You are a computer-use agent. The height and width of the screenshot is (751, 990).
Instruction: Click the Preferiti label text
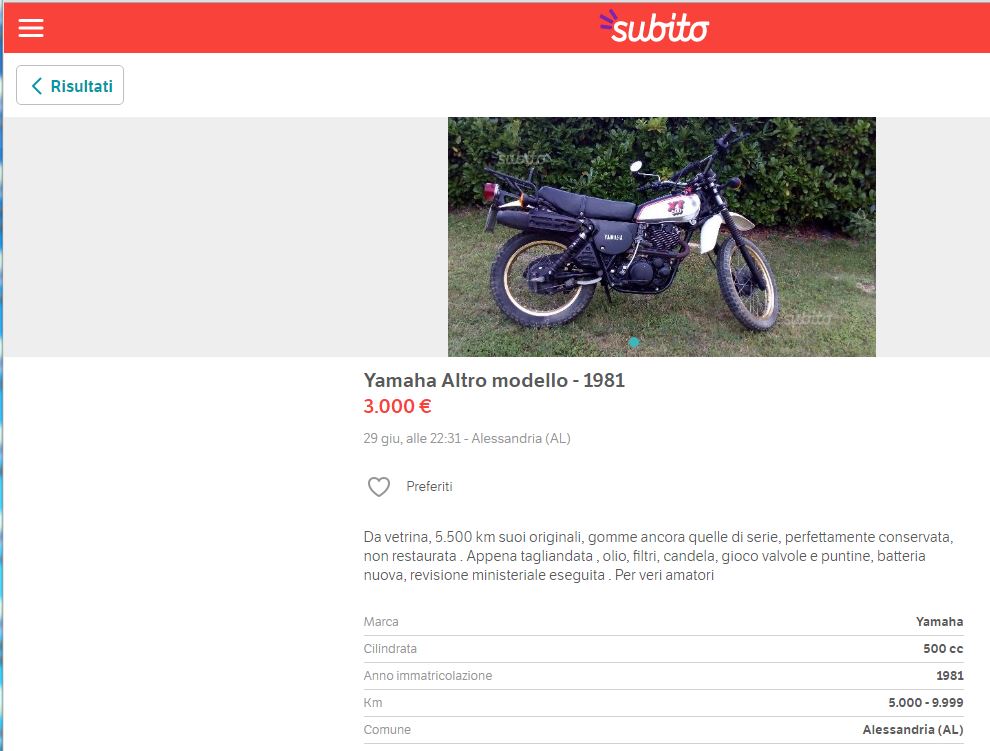[x=429, y=486]
